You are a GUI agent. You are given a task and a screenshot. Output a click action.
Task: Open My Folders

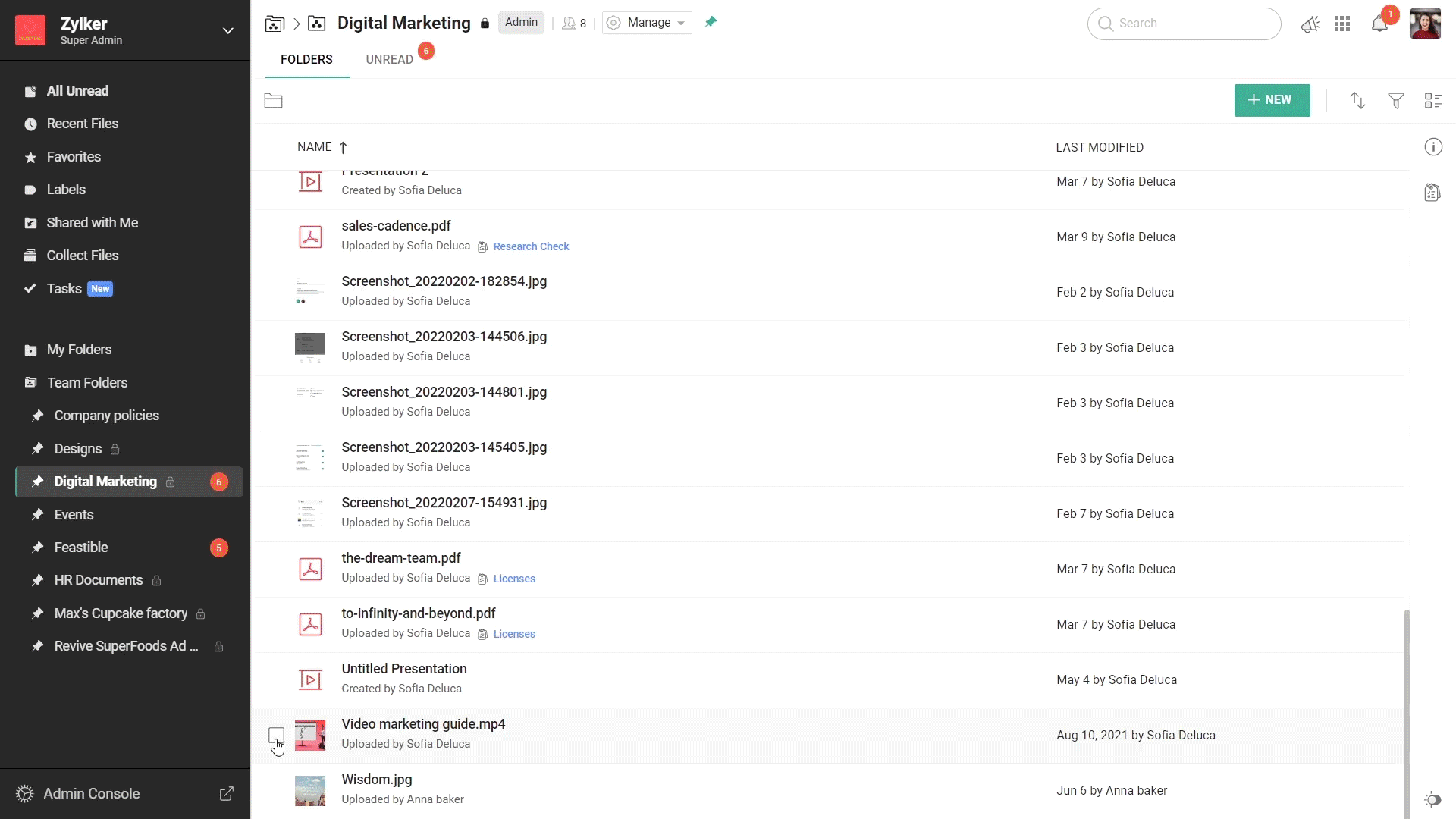coord(79,350)
